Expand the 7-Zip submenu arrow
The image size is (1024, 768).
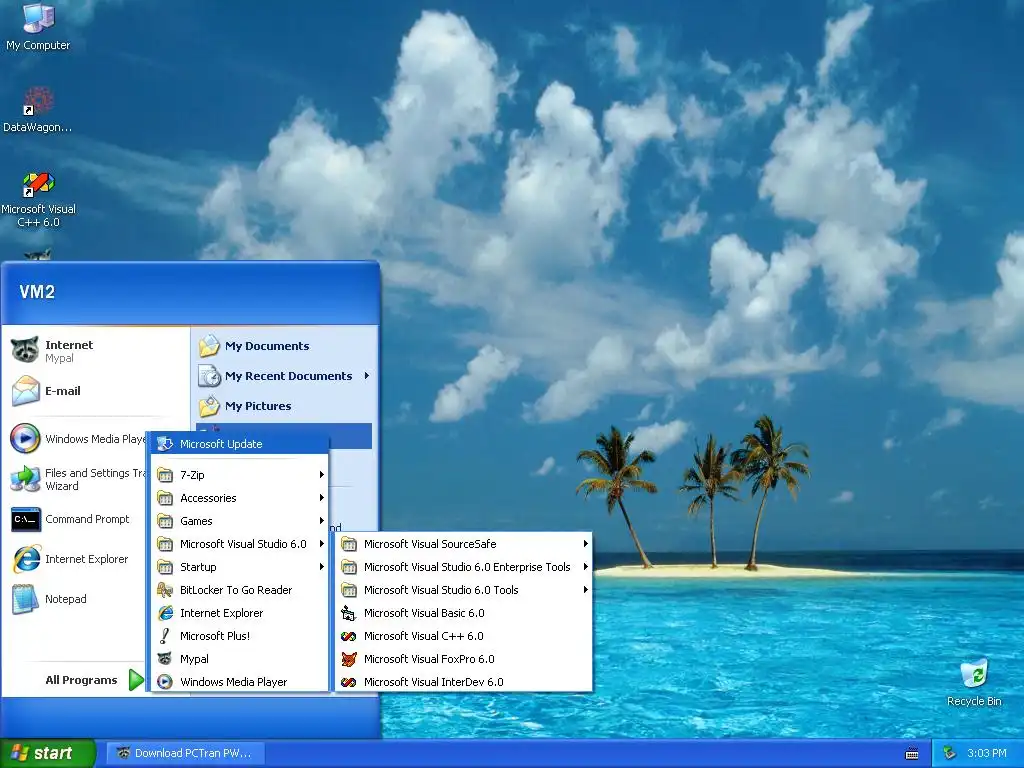(x=321, y=475)
